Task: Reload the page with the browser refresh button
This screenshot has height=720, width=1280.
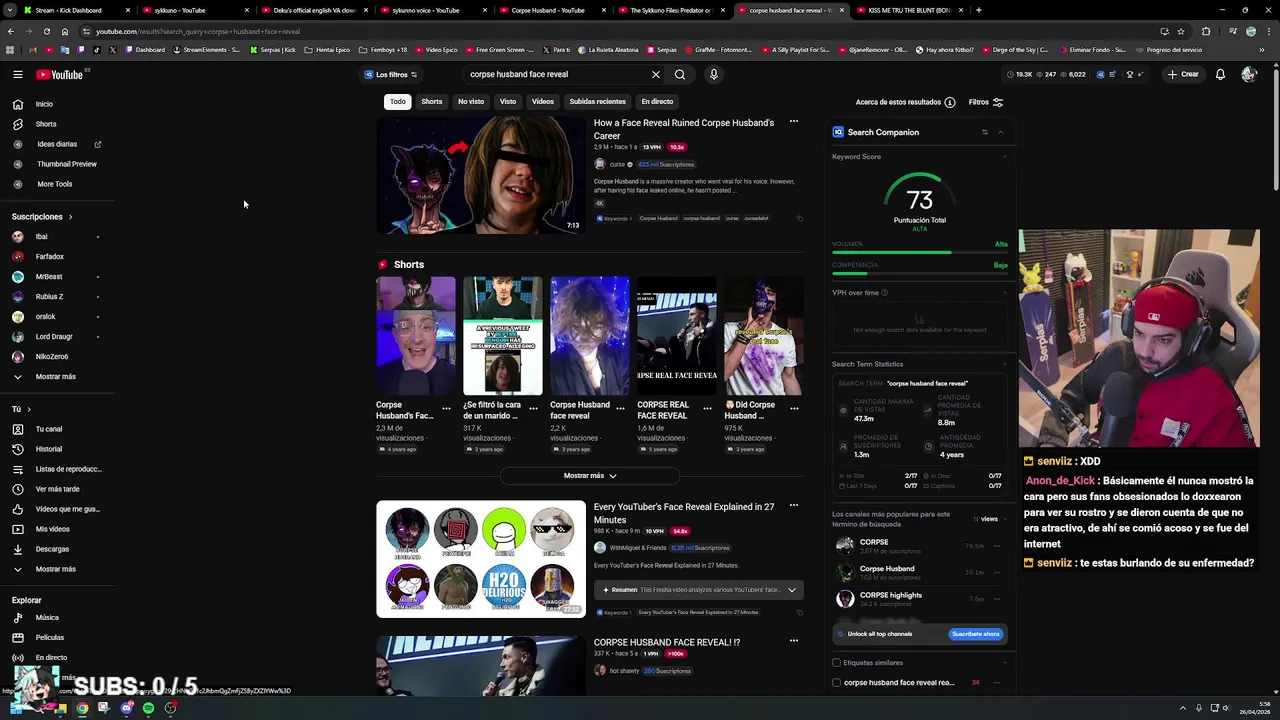Action: pyautogui.click(x=46, y=31)
